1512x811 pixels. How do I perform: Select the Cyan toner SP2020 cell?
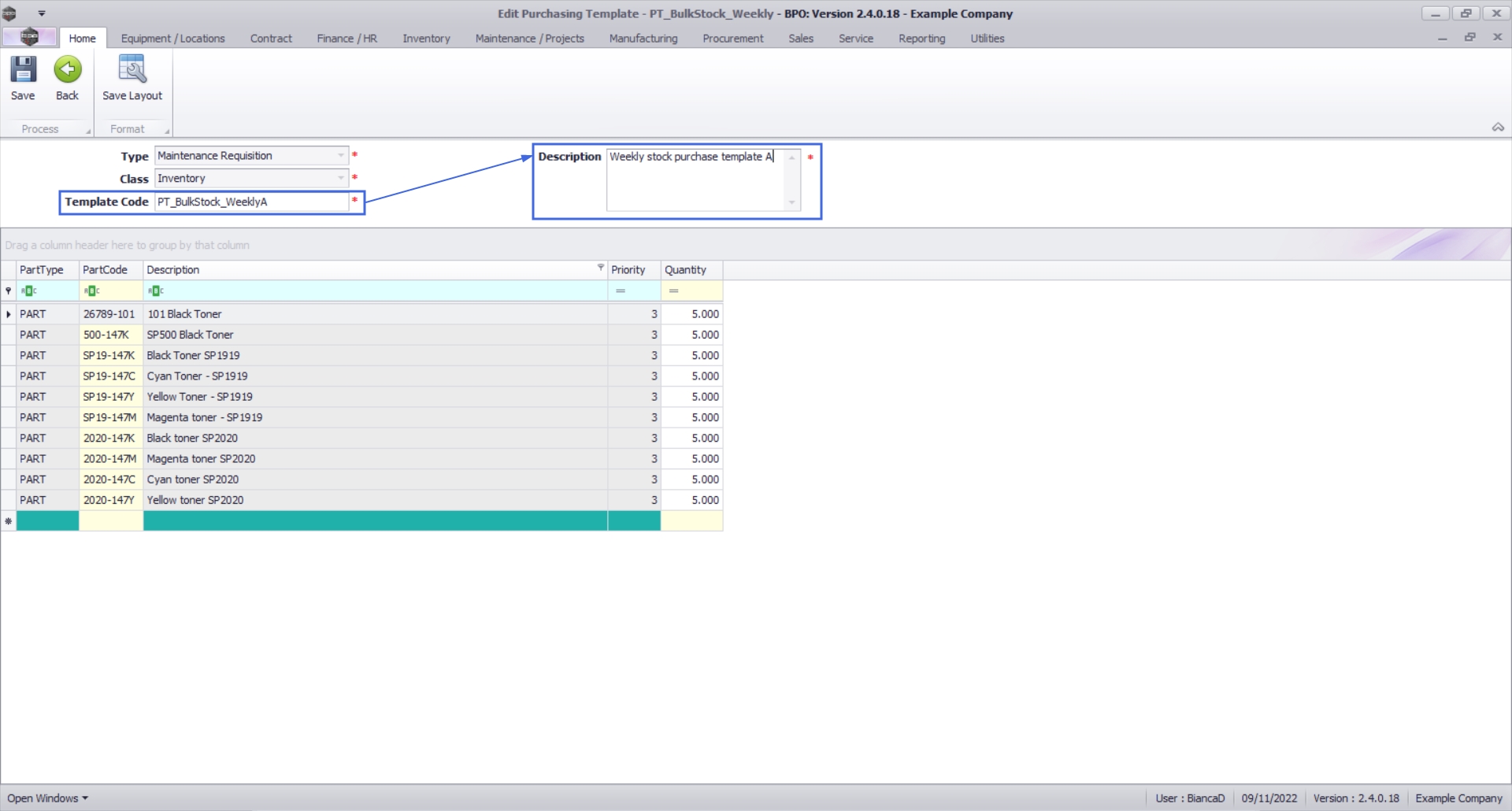[x=375, y=480]
